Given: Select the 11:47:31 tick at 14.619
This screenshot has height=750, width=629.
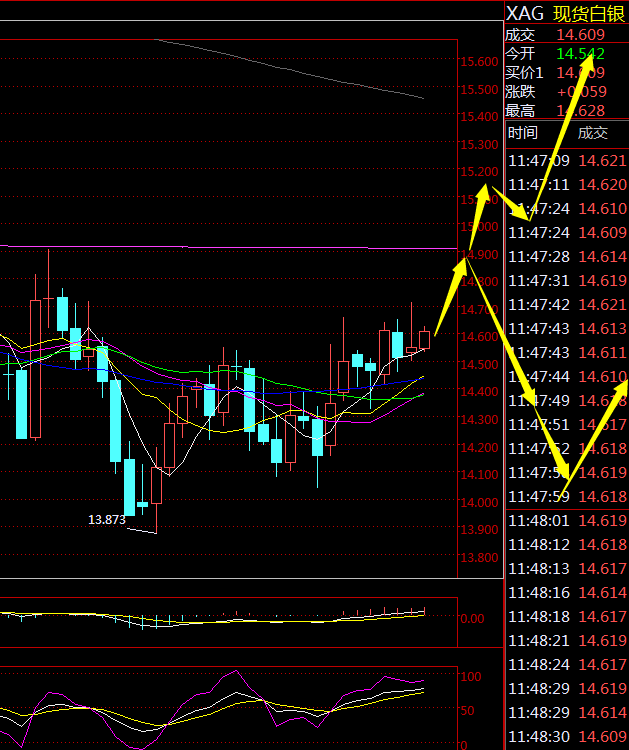Looking at the screenshot, I should tap(567, 281).
